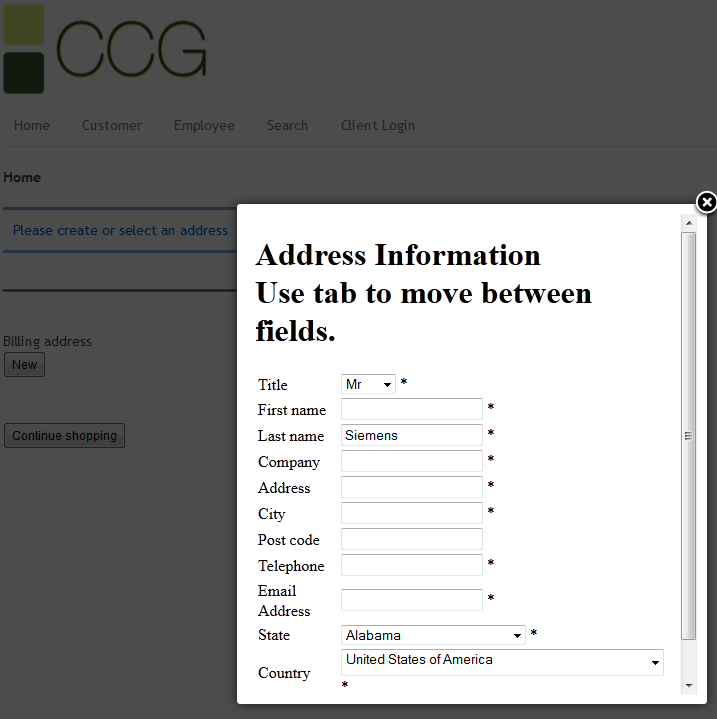
Task: Click the popup scrollbar up arrow
Action: 689,223
